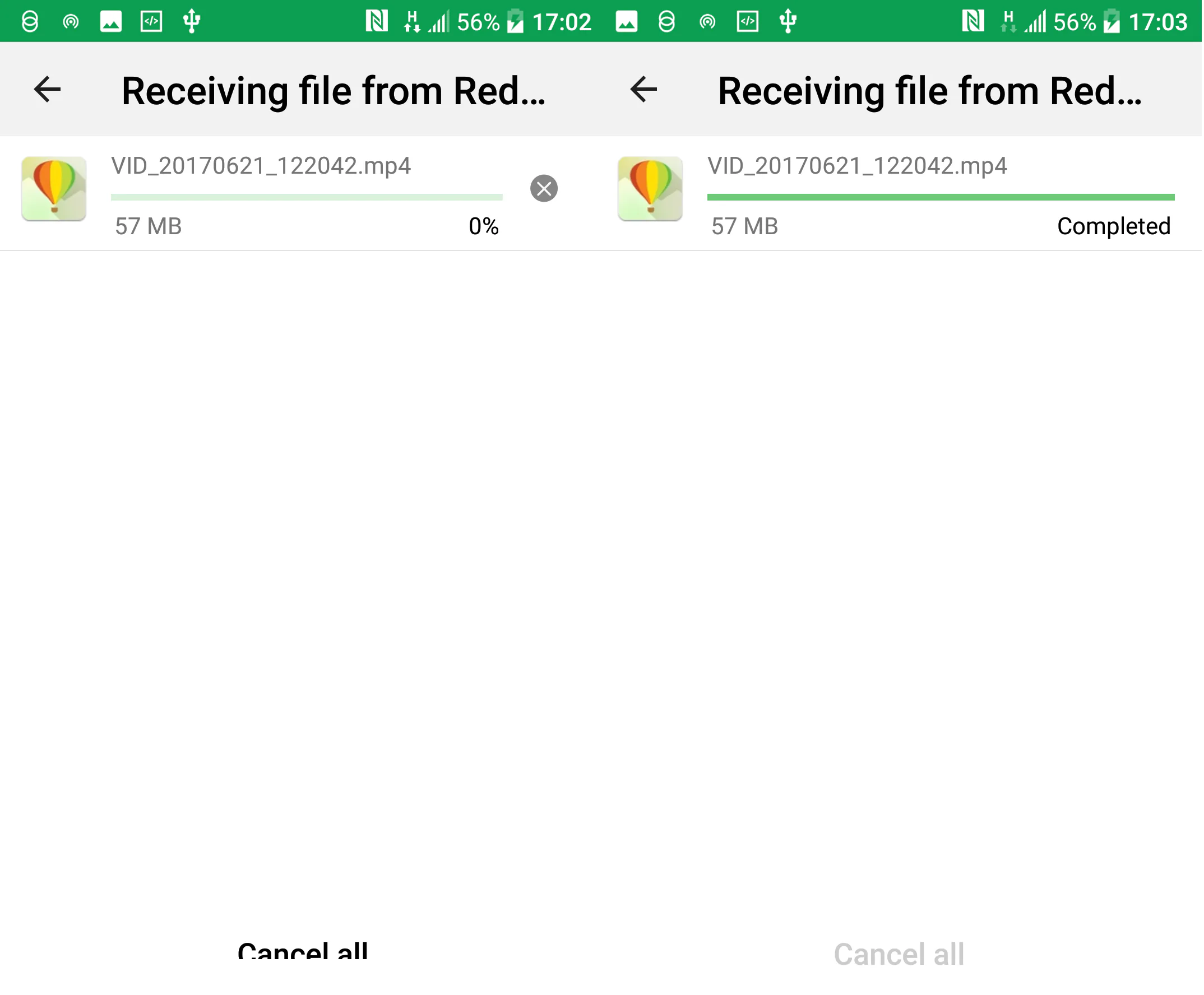Tap left screen title 'Receiving file from Red...'
Viewport: 1204px width, 995px height.
[x=334, y=91]
